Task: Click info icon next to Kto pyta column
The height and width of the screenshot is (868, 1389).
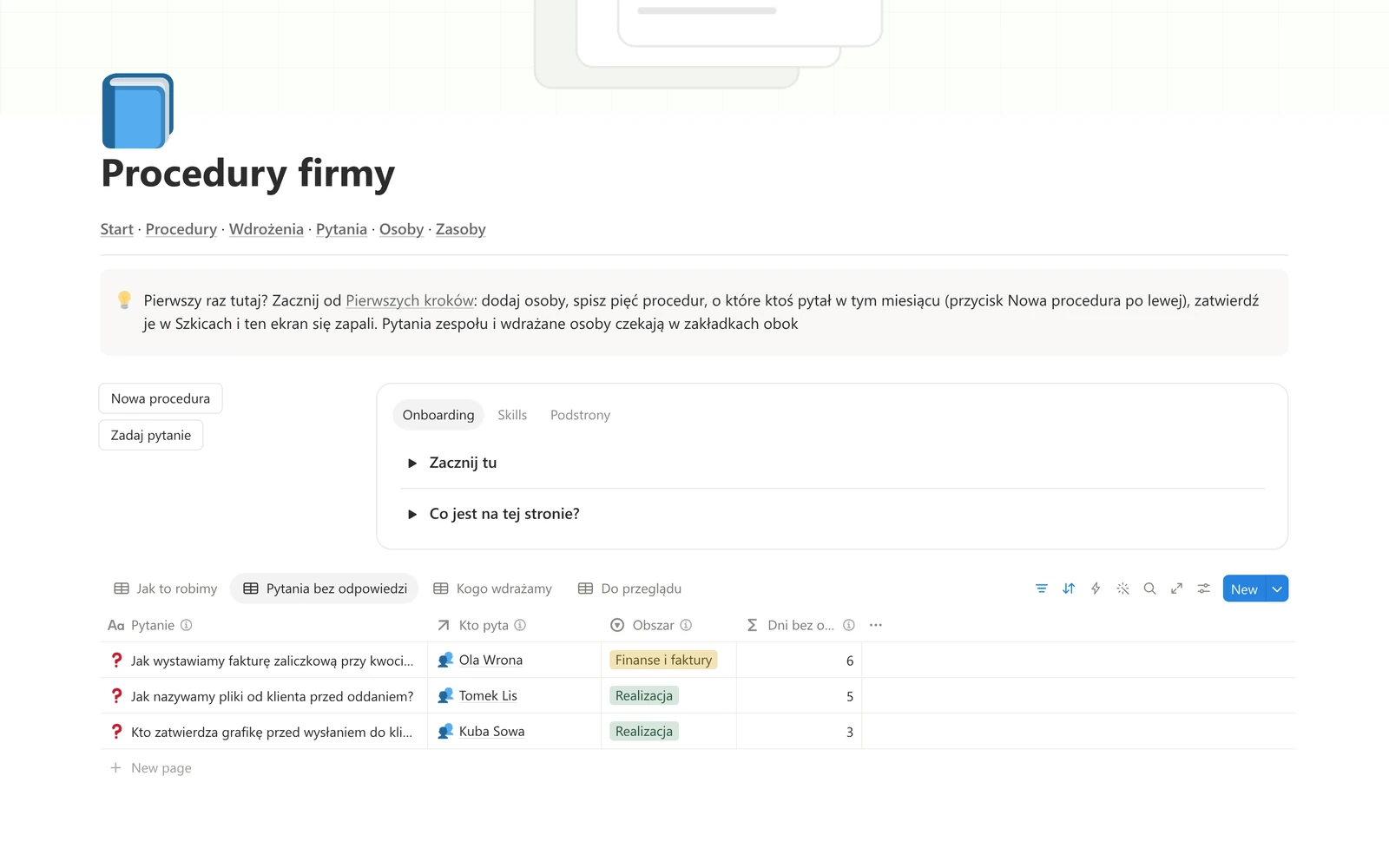Action: click(520, 625)
